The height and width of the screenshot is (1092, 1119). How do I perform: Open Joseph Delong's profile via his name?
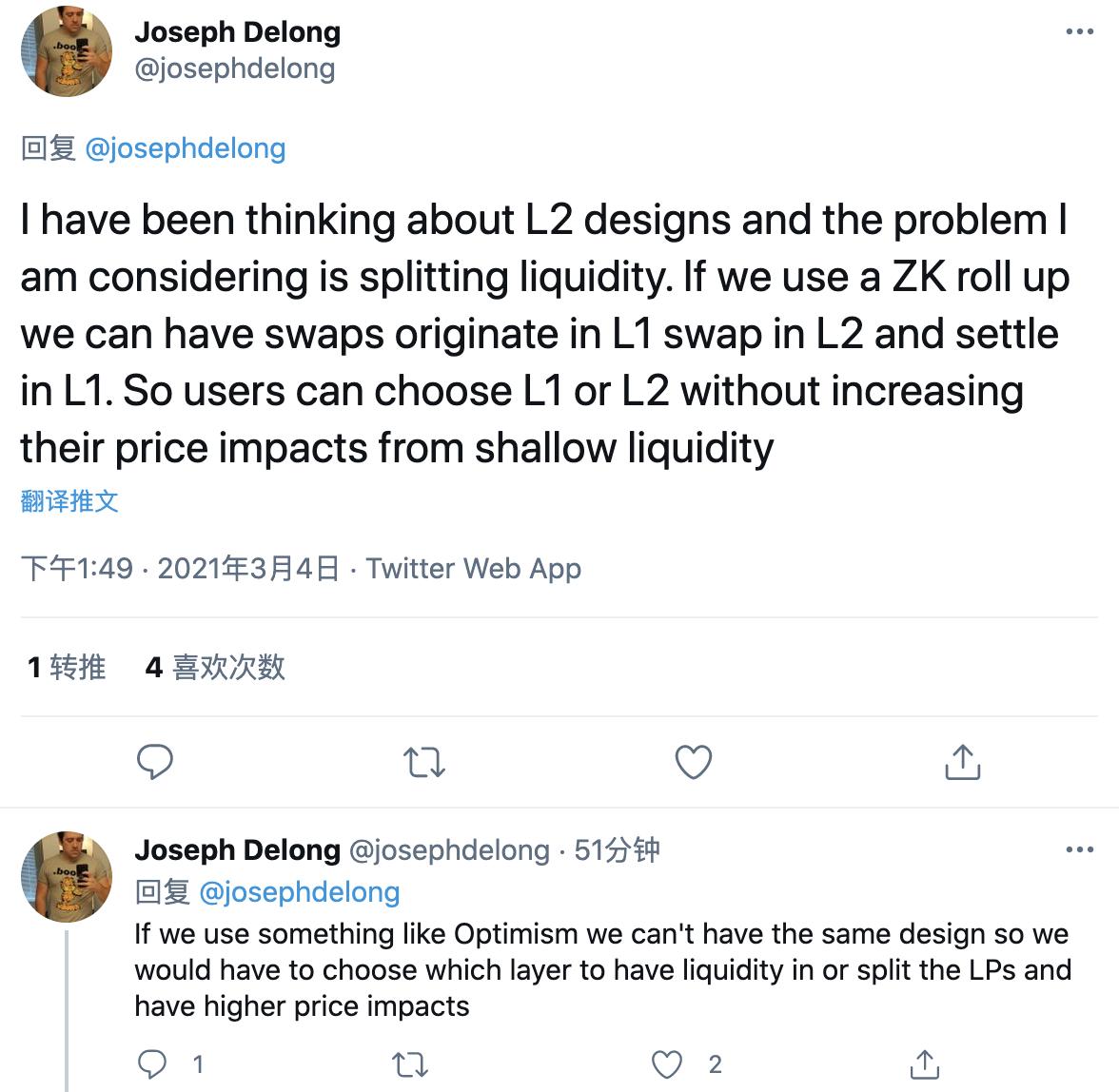(239, 31)
